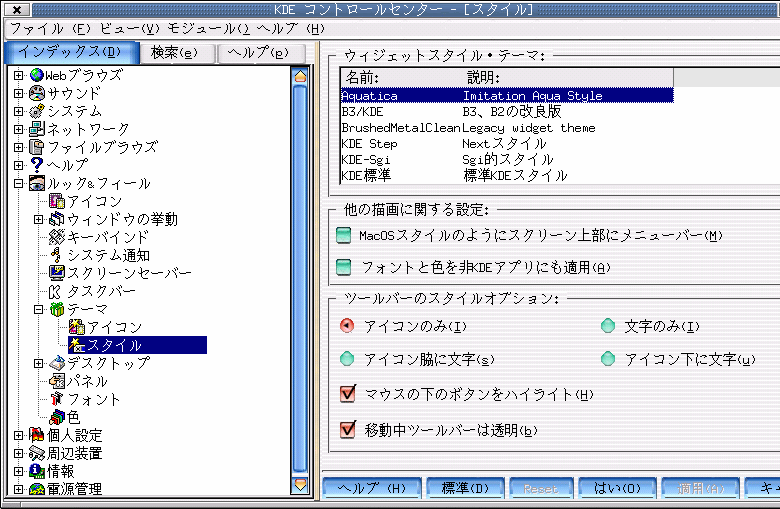Open the Help (ヘルプ) menu in menubar

pos(290,29)
